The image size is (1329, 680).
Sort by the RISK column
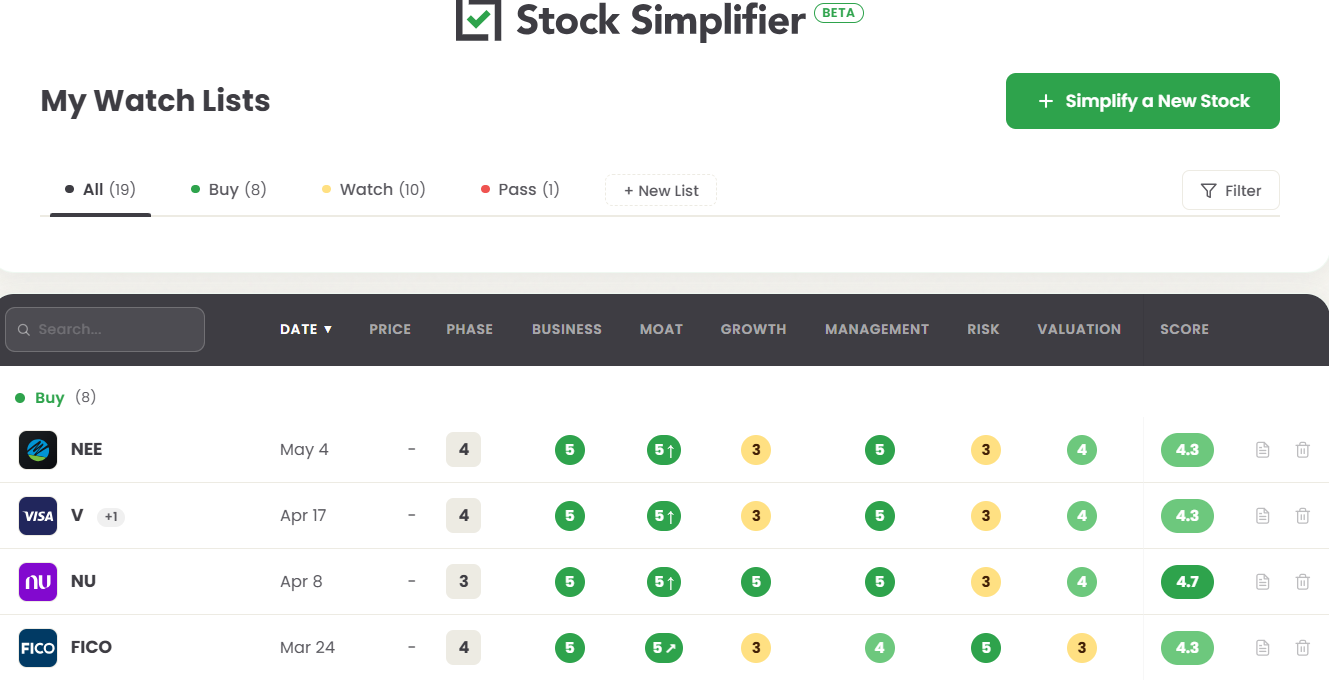[x=984, y=329]
